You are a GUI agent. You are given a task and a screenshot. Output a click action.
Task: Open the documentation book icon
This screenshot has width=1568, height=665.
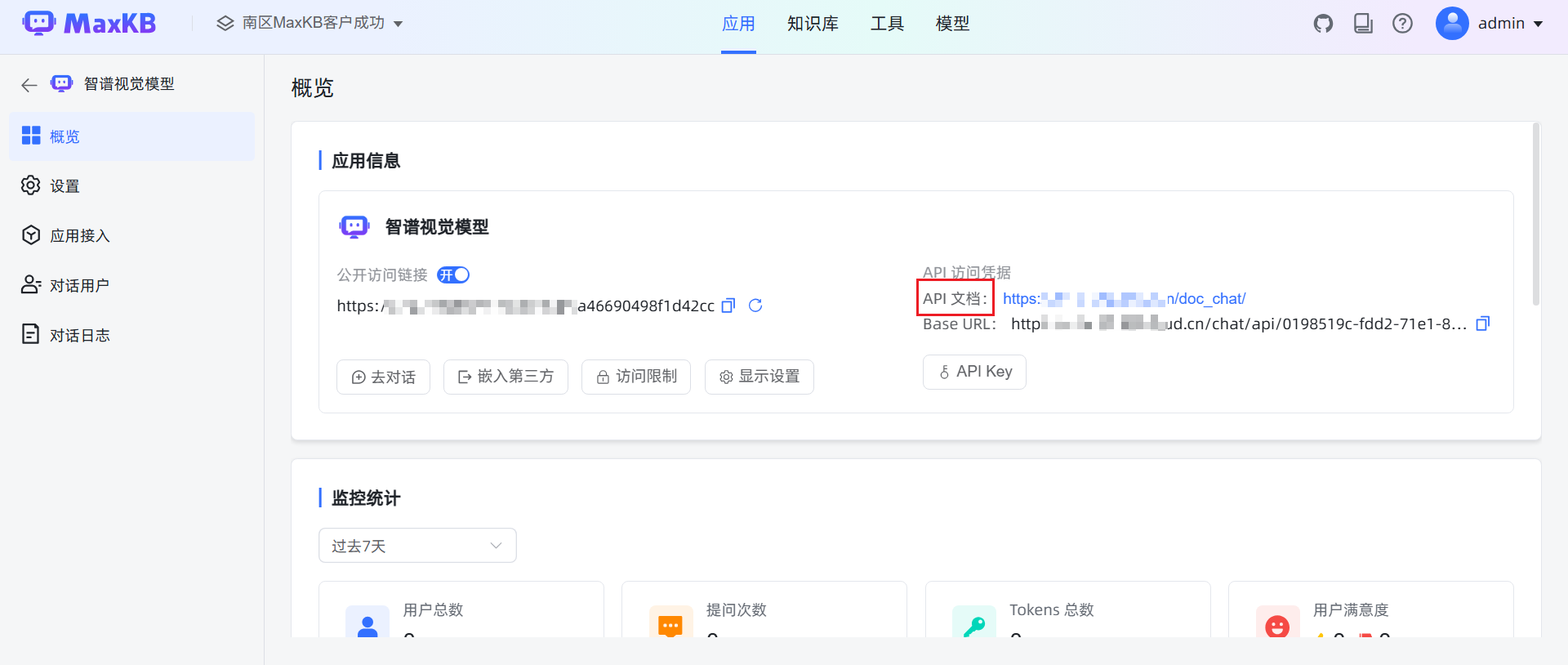(x=1363, y=24)
